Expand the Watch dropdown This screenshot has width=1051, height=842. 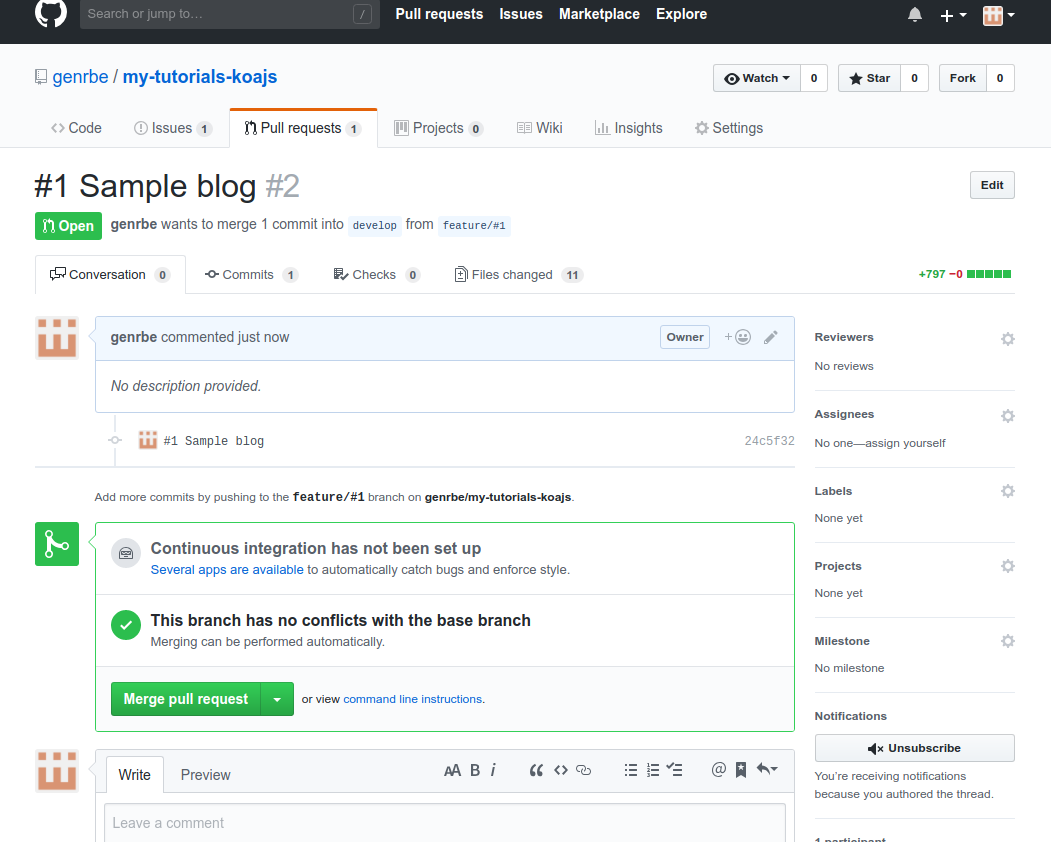[757, 78]
